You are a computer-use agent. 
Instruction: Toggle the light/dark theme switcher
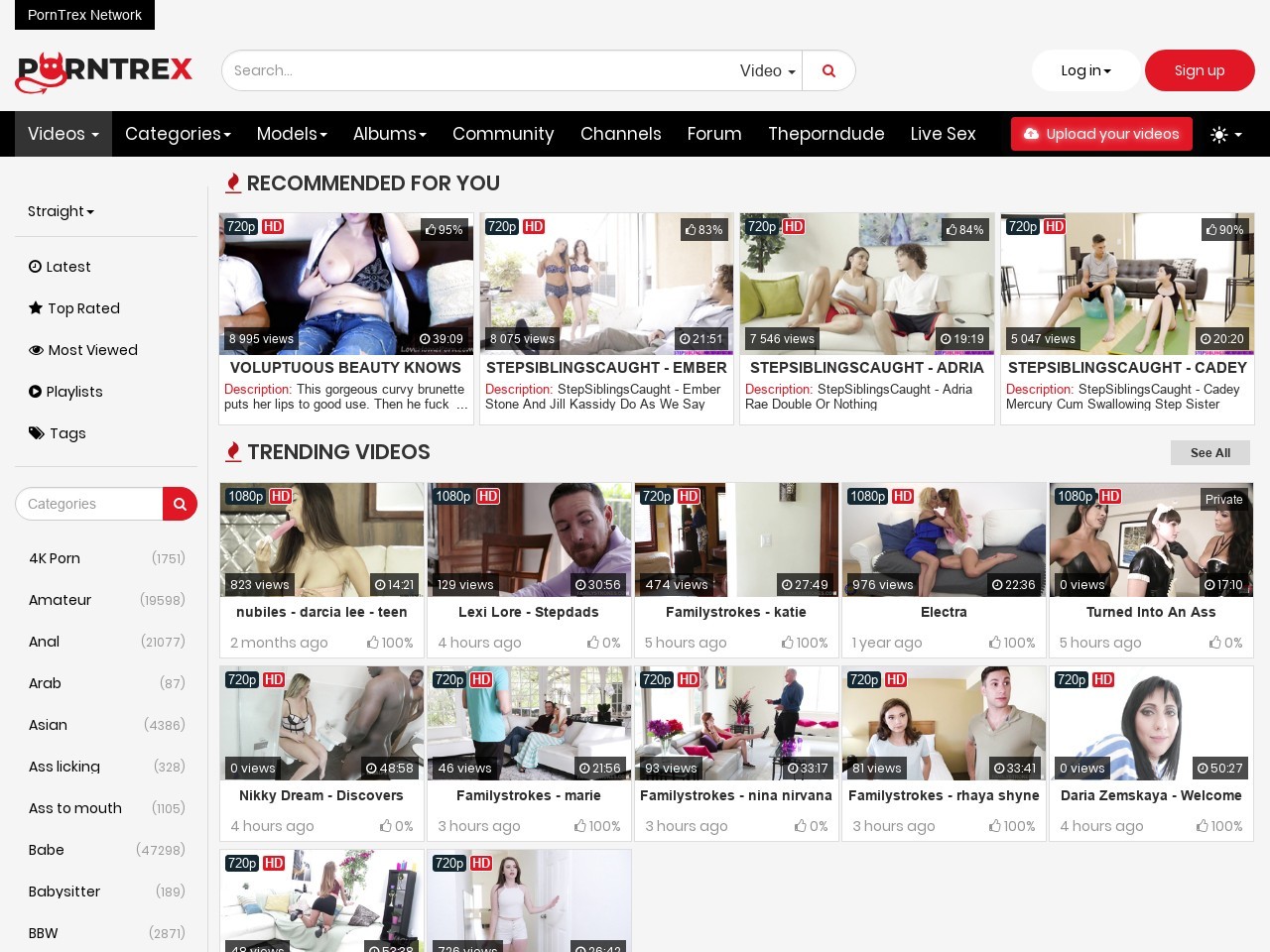point(1226,134)
